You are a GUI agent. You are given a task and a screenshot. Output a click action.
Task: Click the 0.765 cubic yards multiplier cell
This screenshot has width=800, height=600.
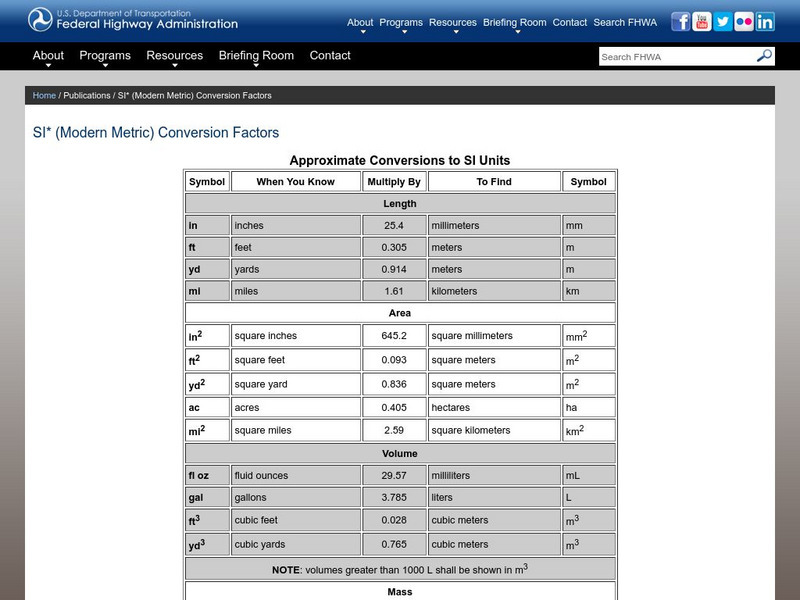pos(394,544)
